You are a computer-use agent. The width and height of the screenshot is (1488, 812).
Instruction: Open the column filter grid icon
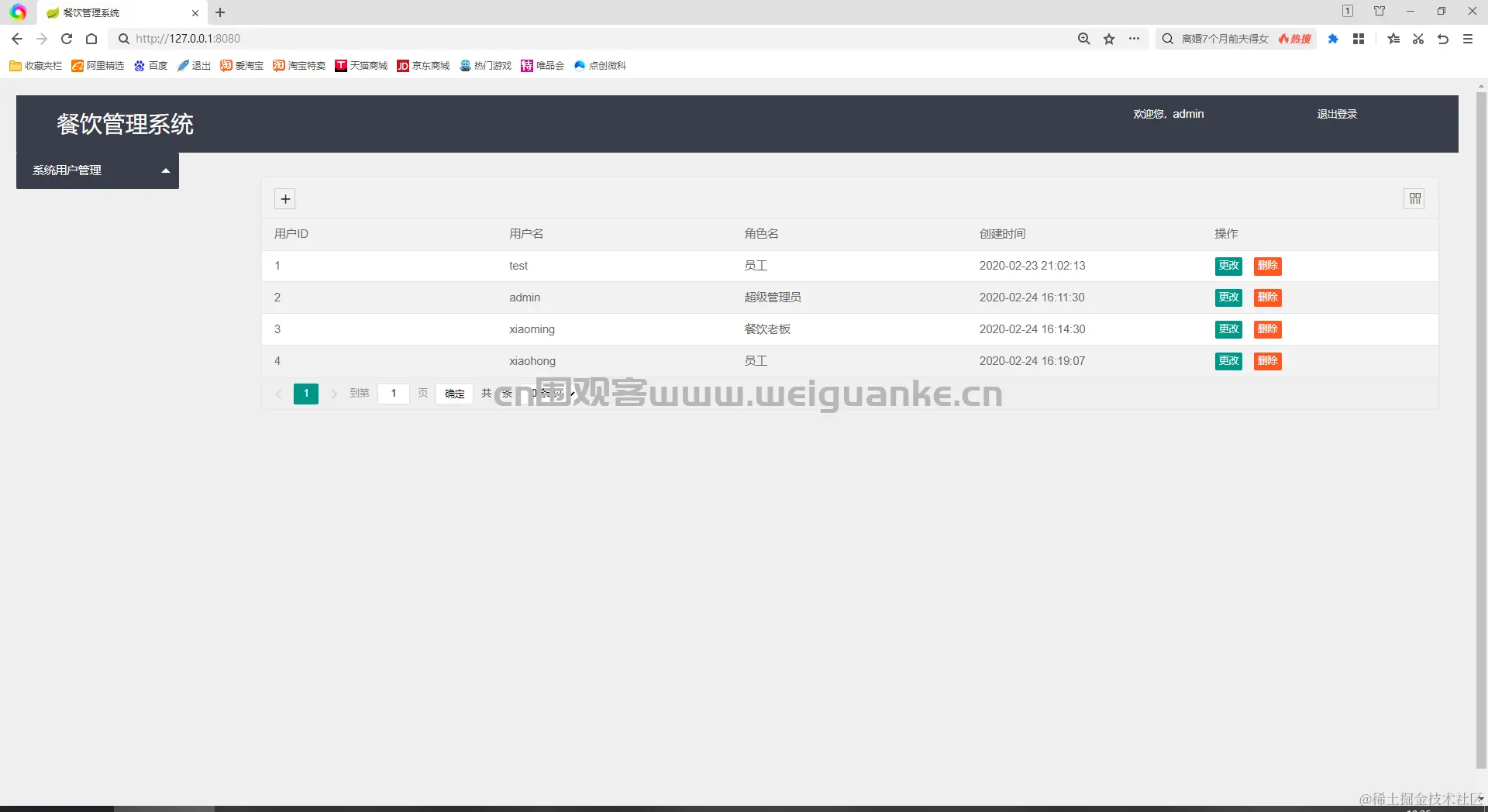pos(1414,199)
